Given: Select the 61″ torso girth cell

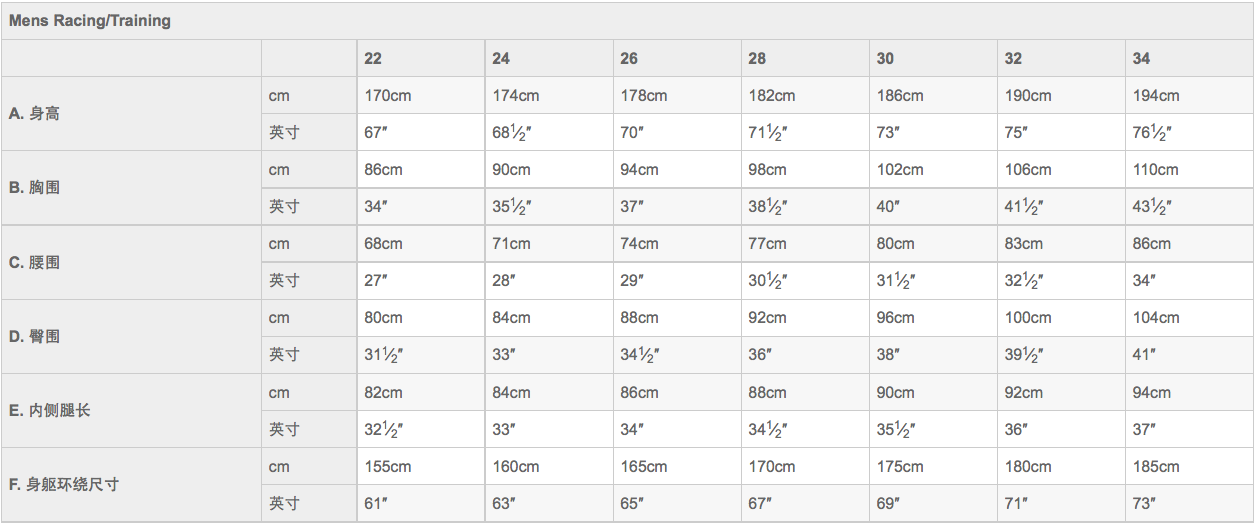Looking at the screenshot, I should coord(375,503).
